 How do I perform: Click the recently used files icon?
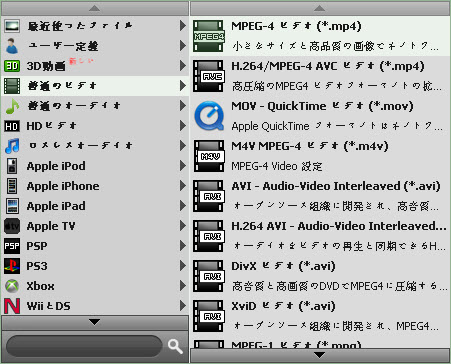click(12, 26)
